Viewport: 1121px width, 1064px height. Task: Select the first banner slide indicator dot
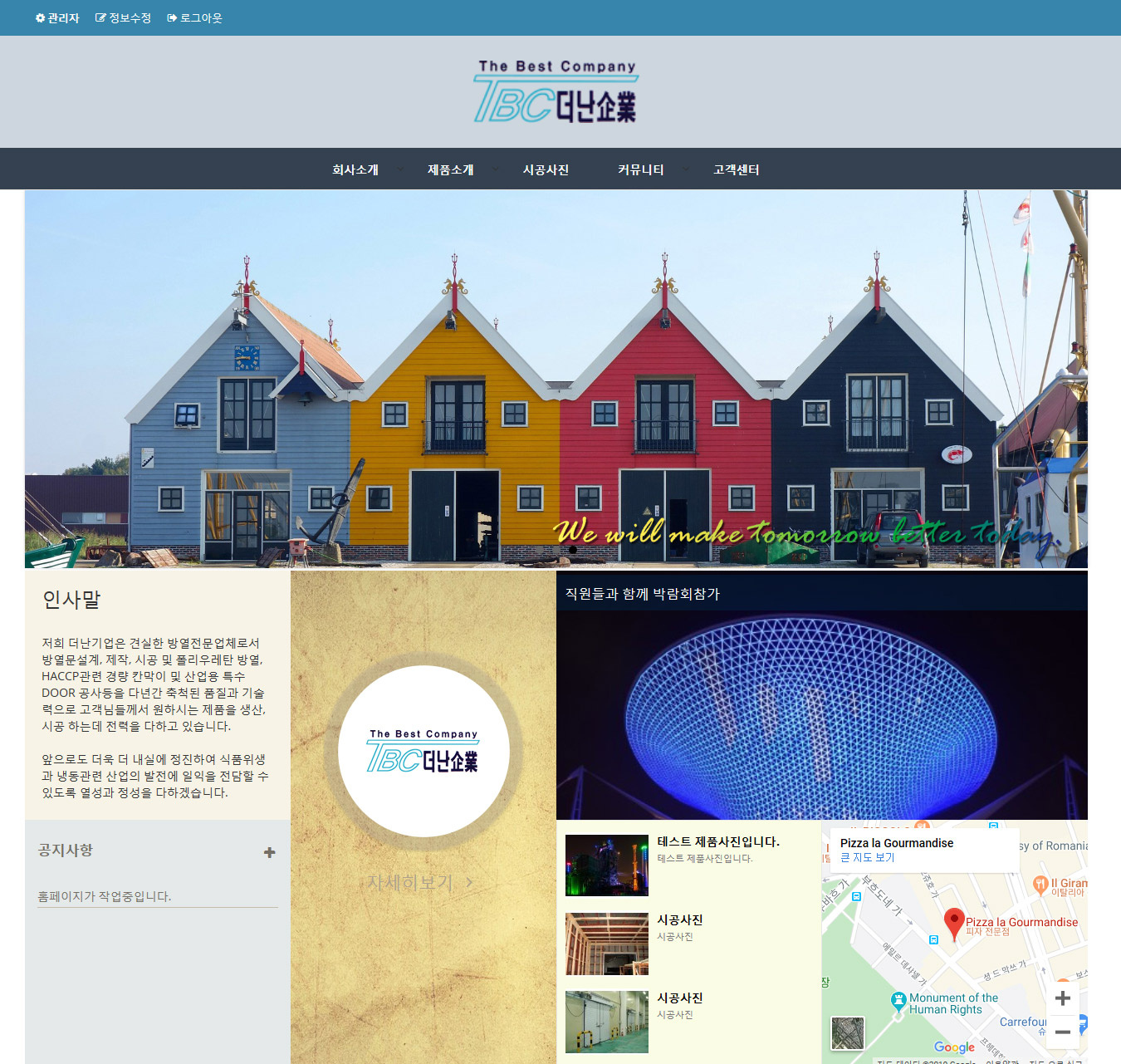[540, 550]
